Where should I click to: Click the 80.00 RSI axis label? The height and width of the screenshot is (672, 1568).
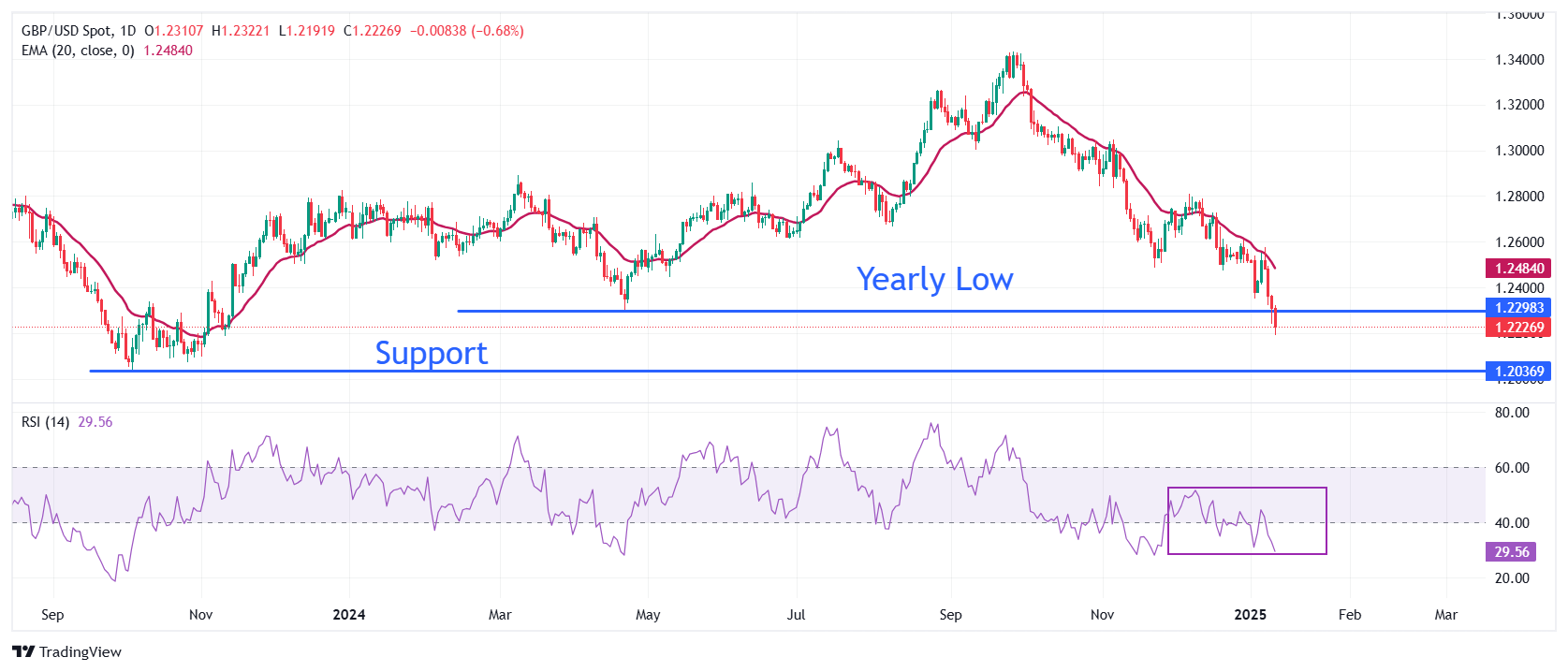1512,413
